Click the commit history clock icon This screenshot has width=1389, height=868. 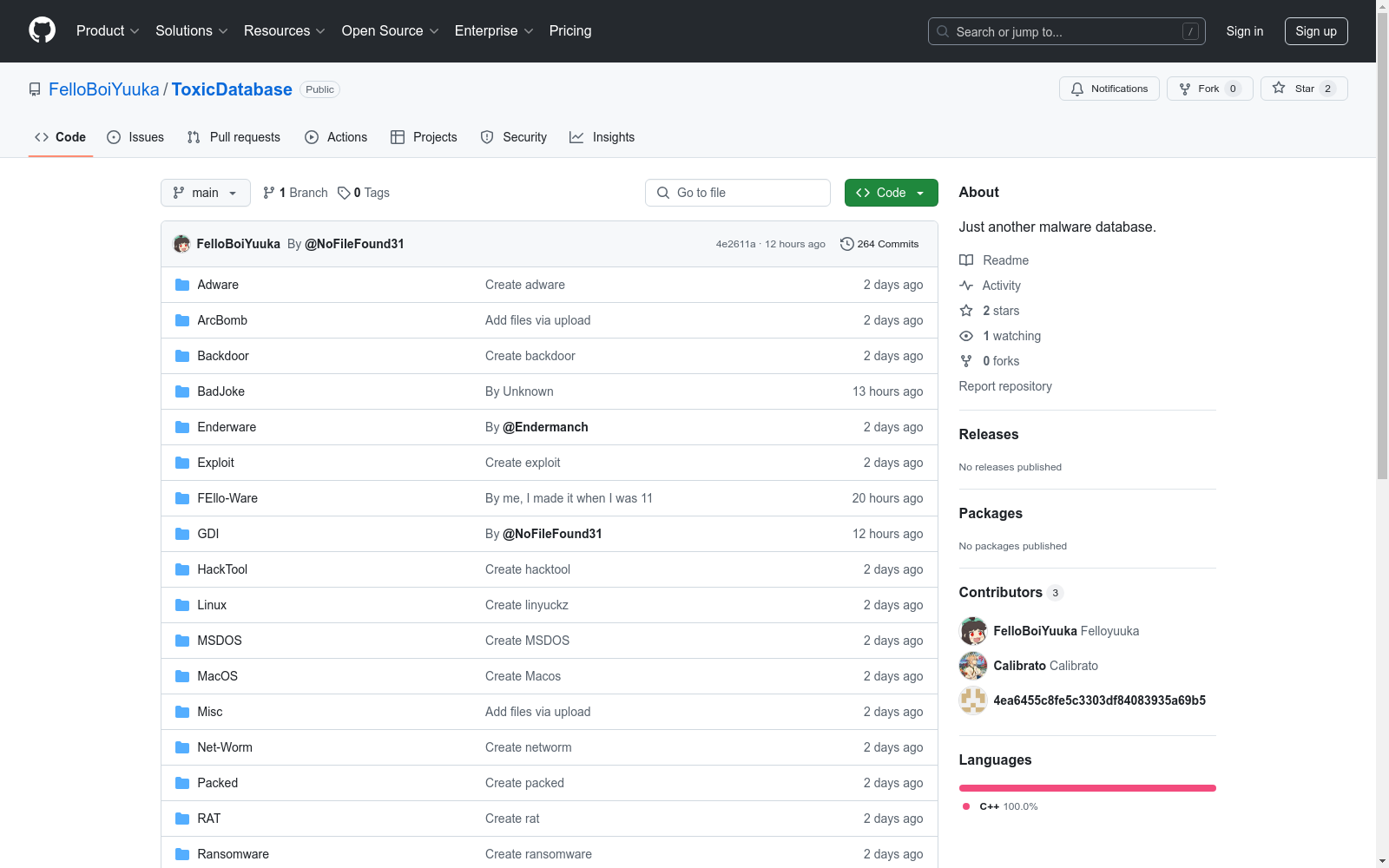coord(847,244)
